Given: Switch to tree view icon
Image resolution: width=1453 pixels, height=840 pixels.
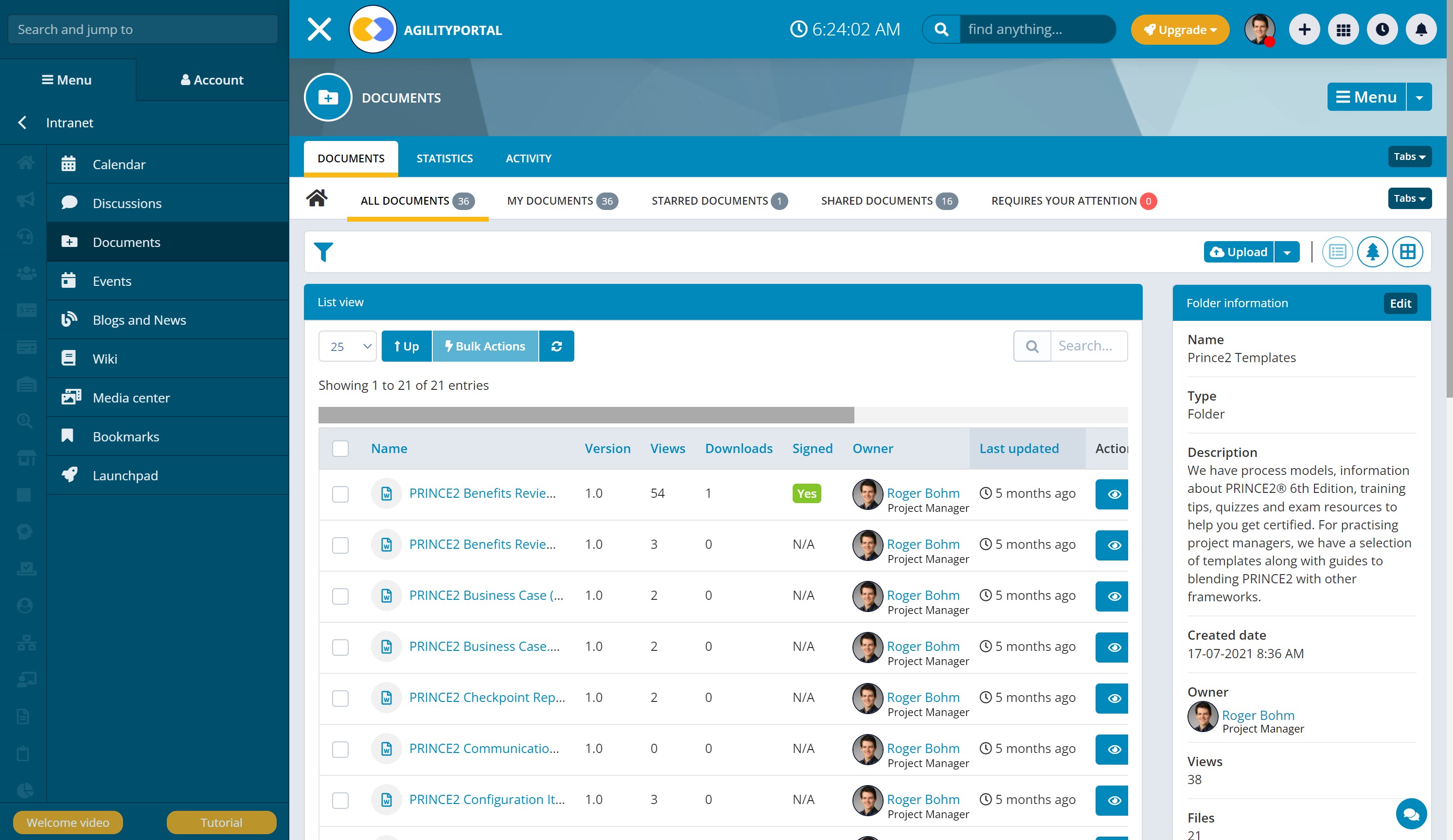Looking at the screenshot, I should click(x=1372, y=252).
